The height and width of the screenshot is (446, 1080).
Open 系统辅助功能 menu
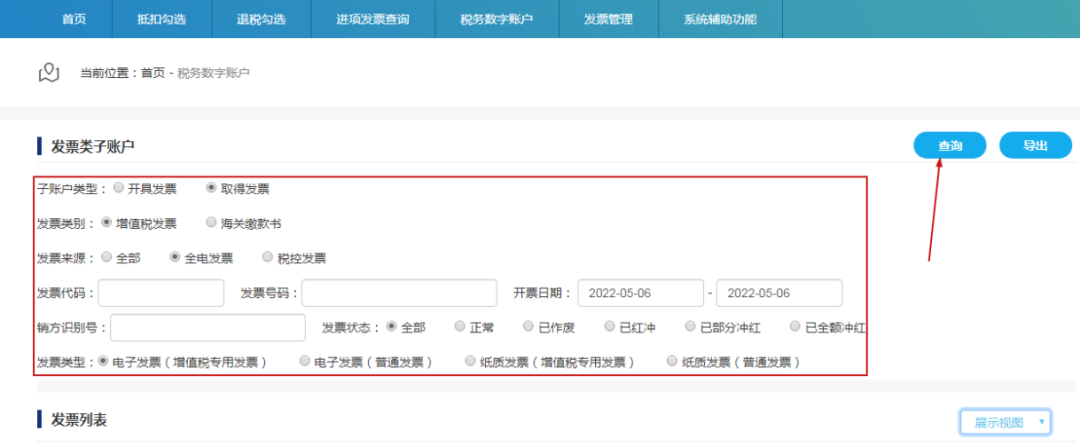720,19
